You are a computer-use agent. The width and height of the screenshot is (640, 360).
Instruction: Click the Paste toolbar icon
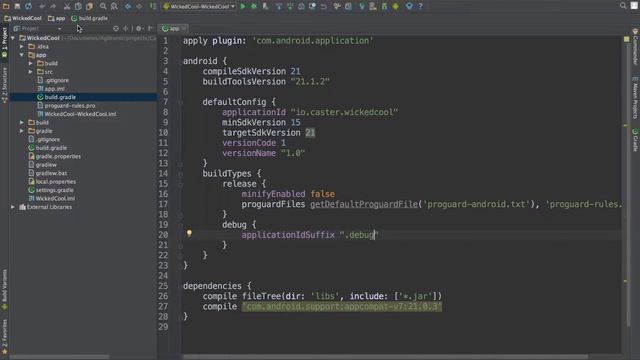89,6
